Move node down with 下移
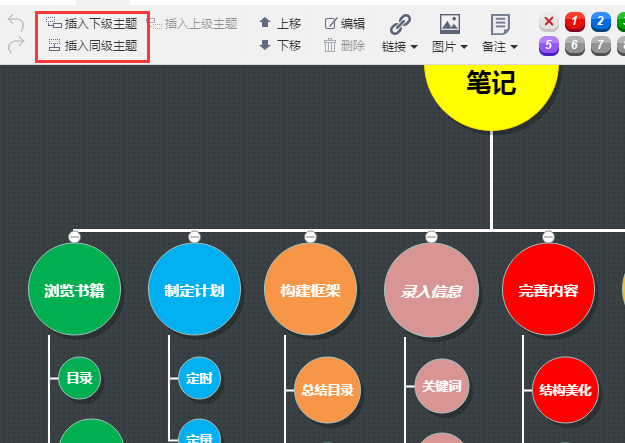Screen dimensions: 625x443 pos(280,45)
